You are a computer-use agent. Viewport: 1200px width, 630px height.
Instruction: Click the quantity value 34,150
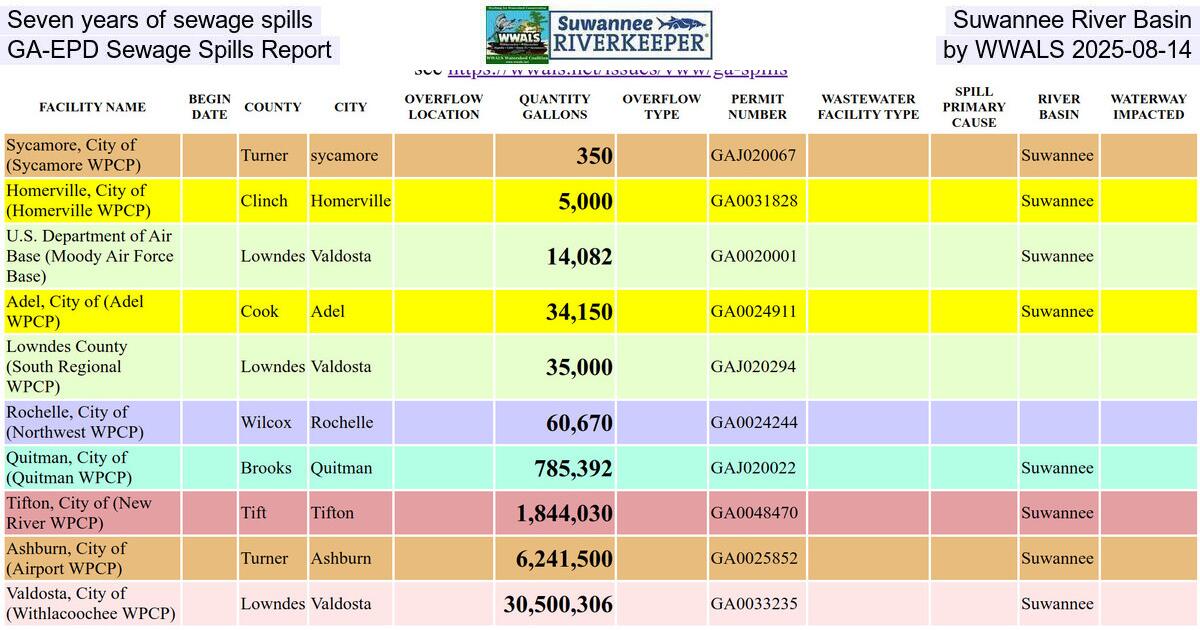(x=579, y=312)
